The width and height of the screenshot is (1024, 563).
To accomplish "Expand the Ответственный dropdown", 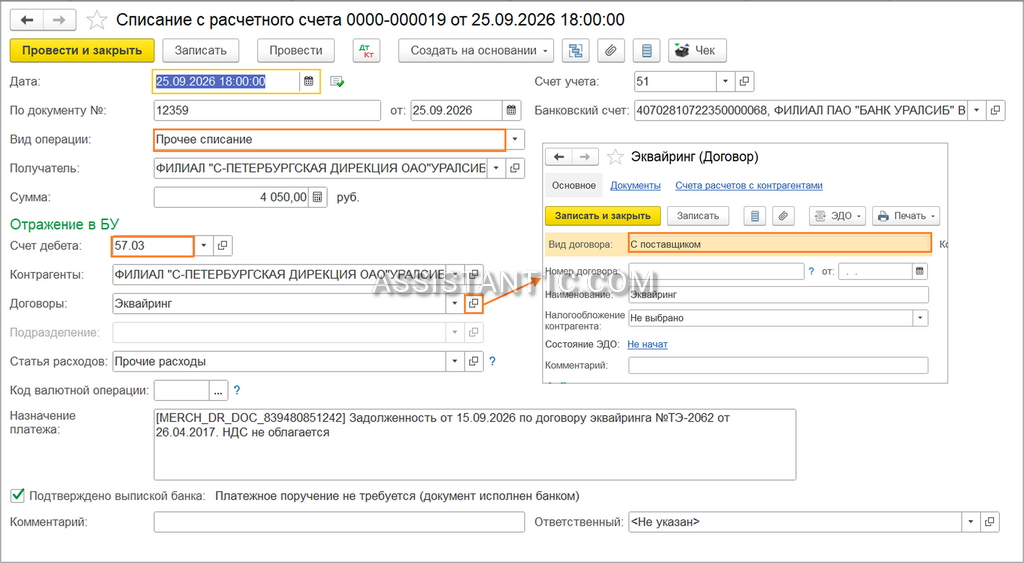I will click(971, 522).
